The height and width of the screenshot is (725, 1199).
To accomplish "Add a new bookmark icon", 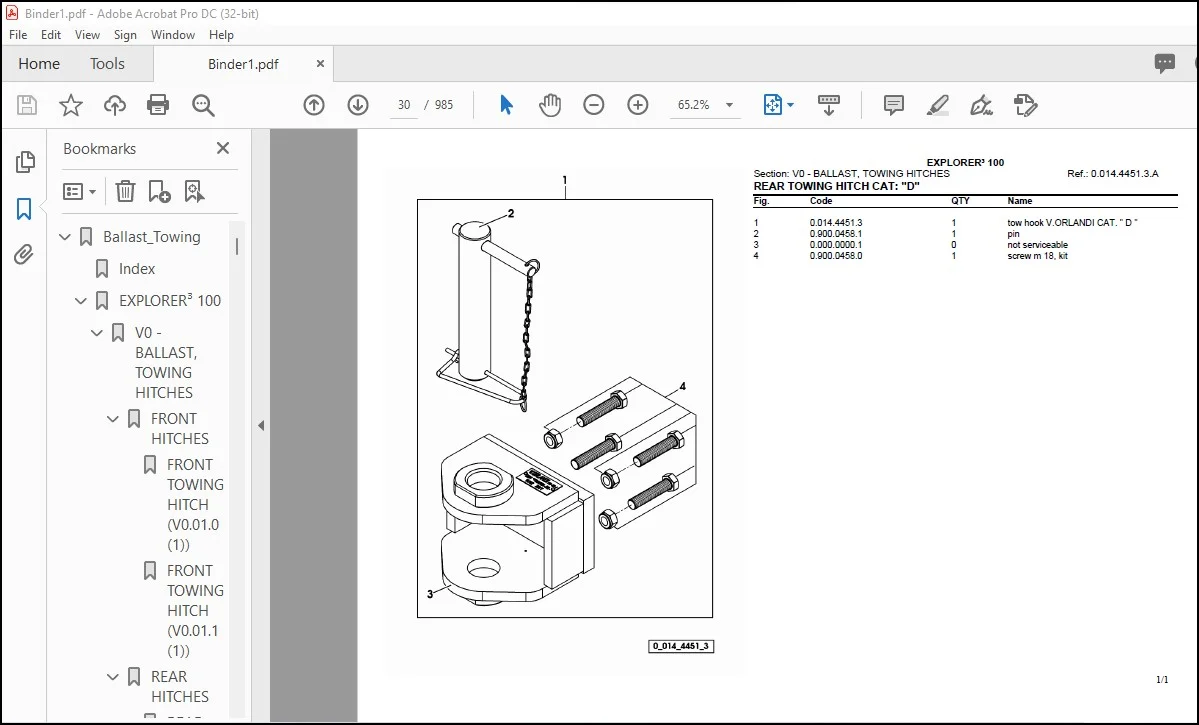I will click(x=159, y=191).
